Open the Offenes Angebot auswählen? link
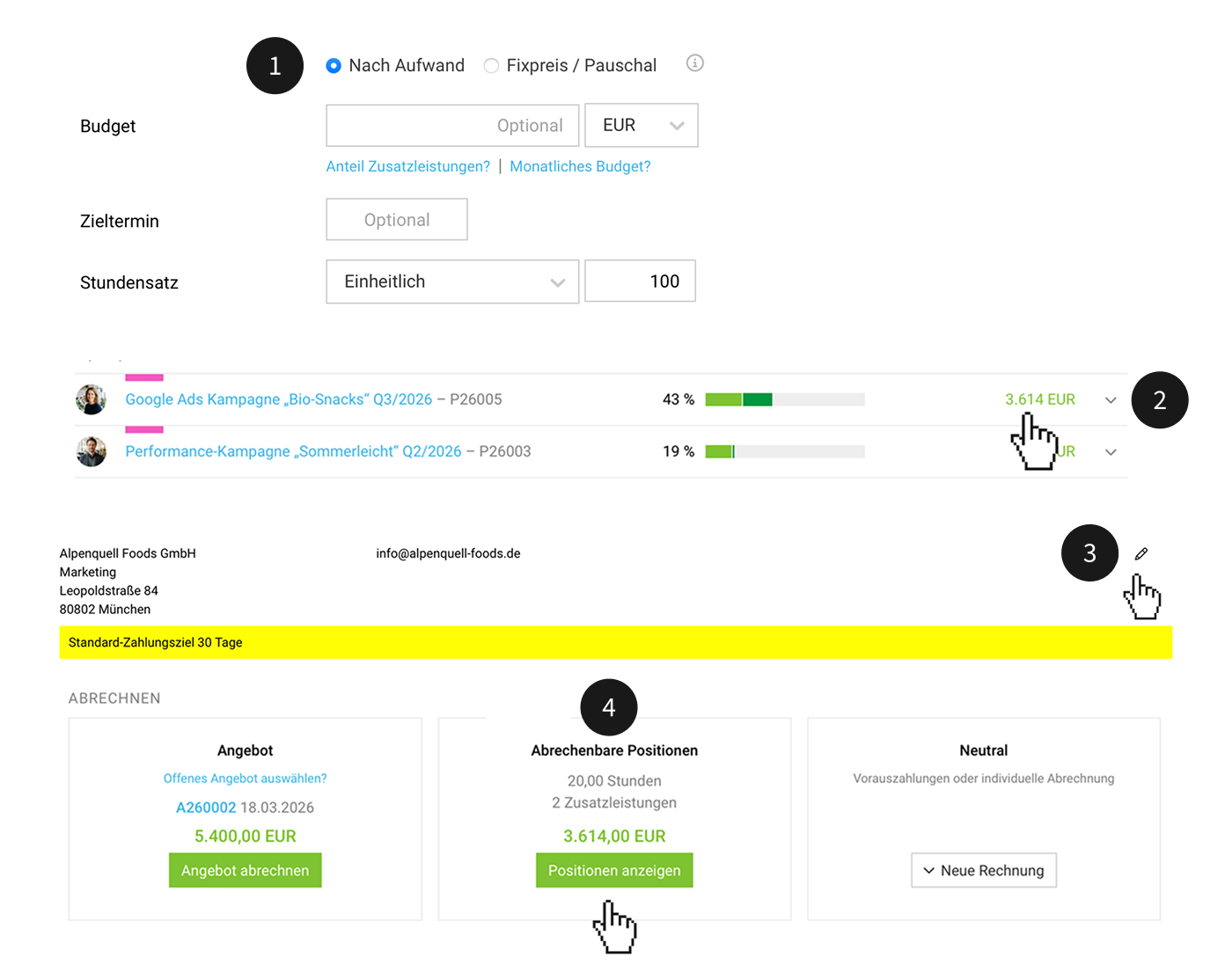1232x980 pixels. click(246, 779)
